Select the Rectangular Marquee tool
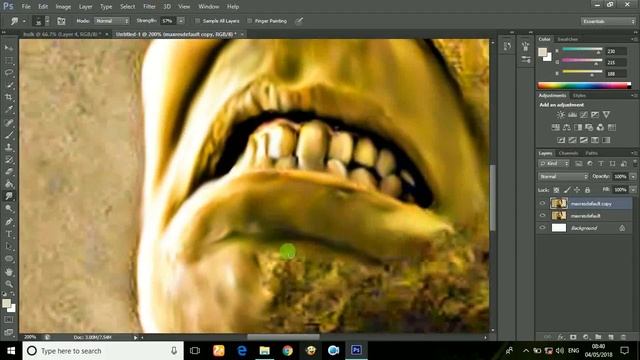The height and width of the screenshot is (360, 640). (9, 60)
